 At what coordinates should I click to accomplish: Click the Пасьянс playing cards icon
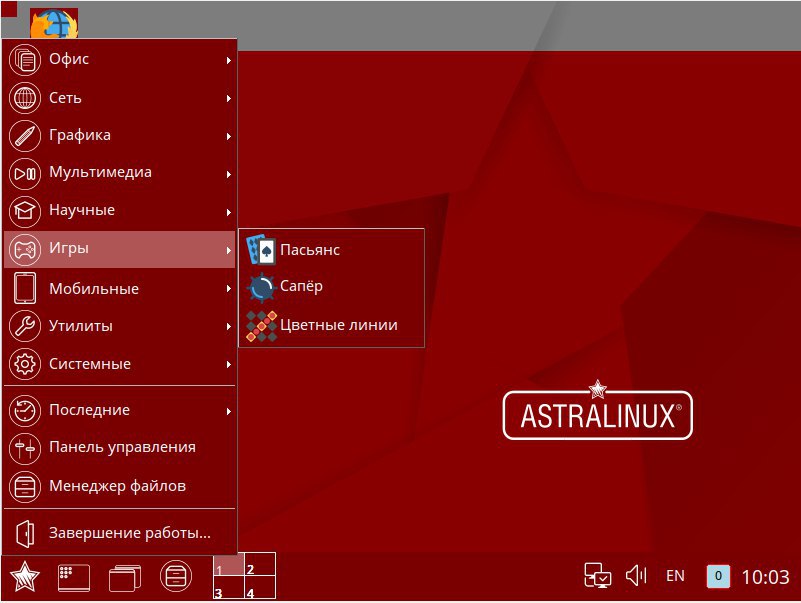[x=261, y=249]
